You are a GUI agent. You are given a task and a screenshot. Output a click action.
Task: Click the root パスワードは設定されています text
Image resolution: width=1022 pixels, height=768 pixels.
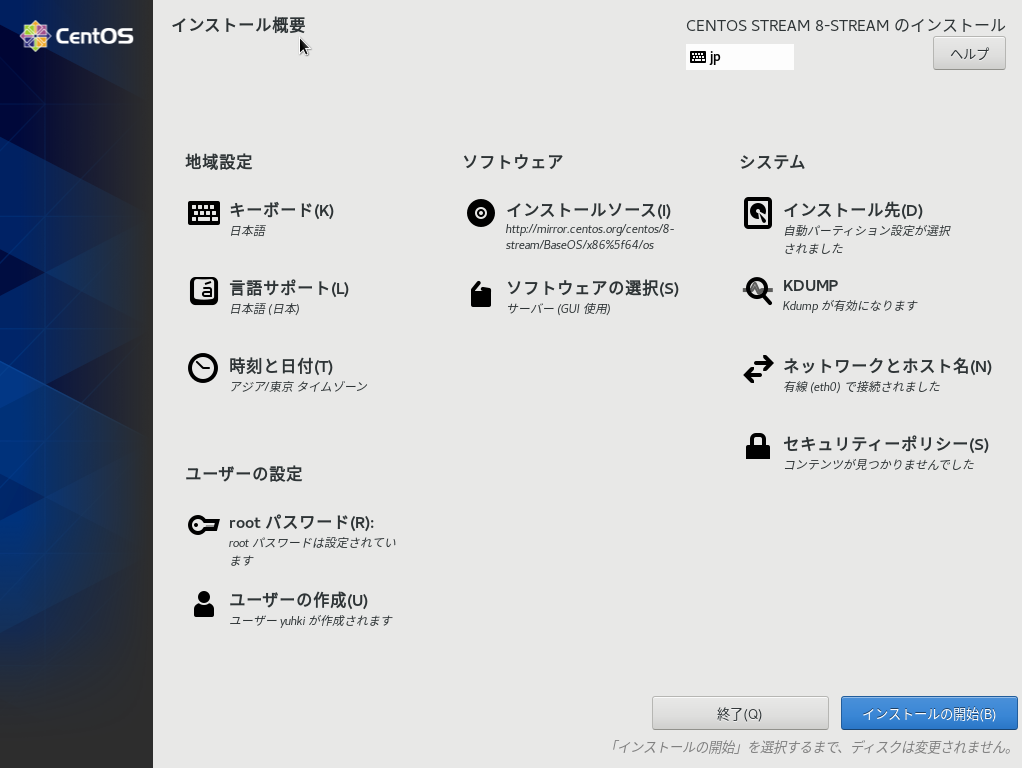click(312, 552)
